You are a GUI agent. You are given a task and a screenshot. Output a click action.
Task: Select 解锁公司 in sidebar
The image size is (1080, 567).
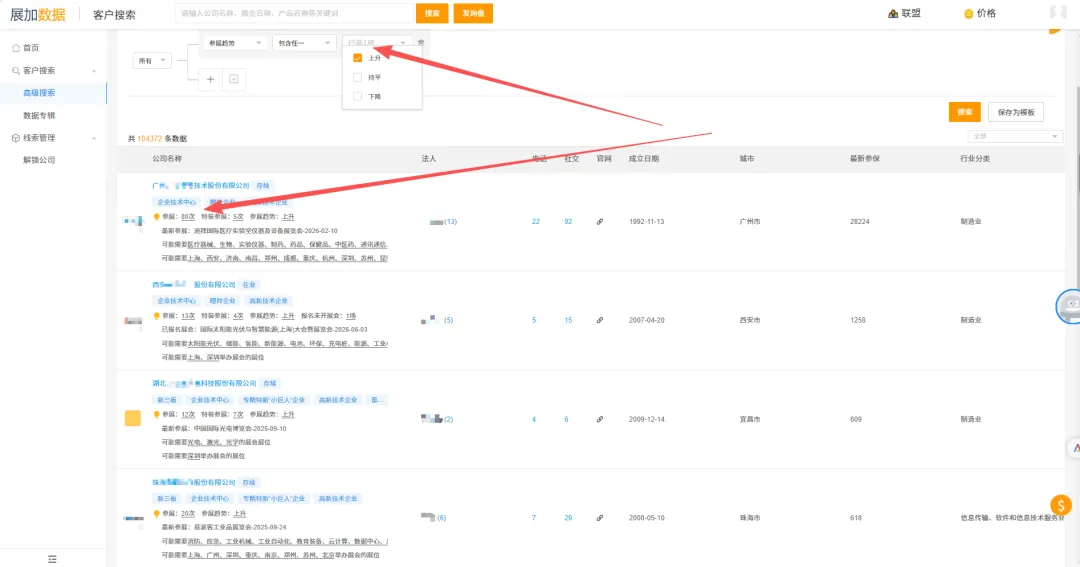[x=39, y=160]
